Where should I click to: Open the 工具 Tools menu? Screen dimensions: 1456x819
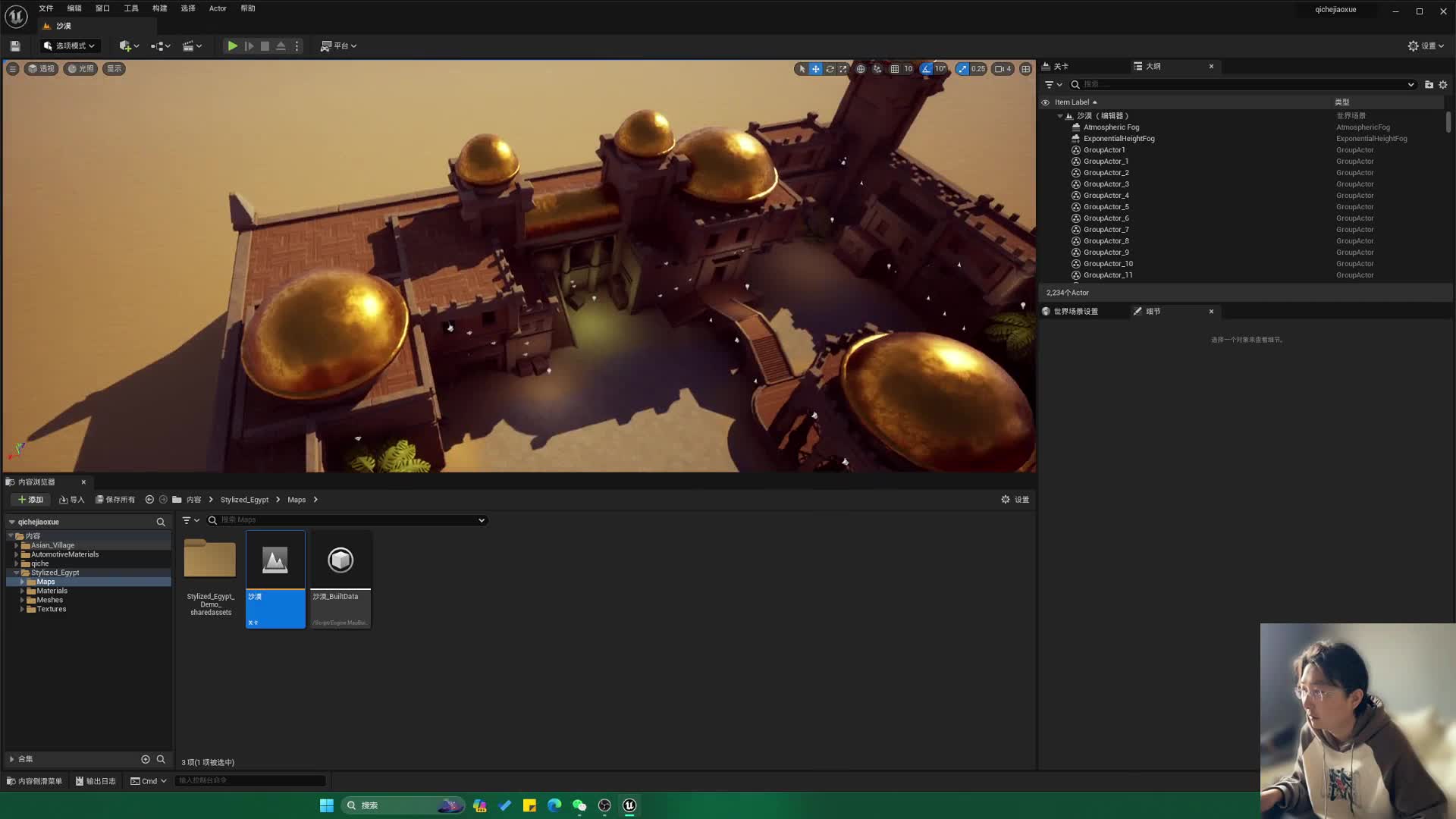click(x=131, y=8)
